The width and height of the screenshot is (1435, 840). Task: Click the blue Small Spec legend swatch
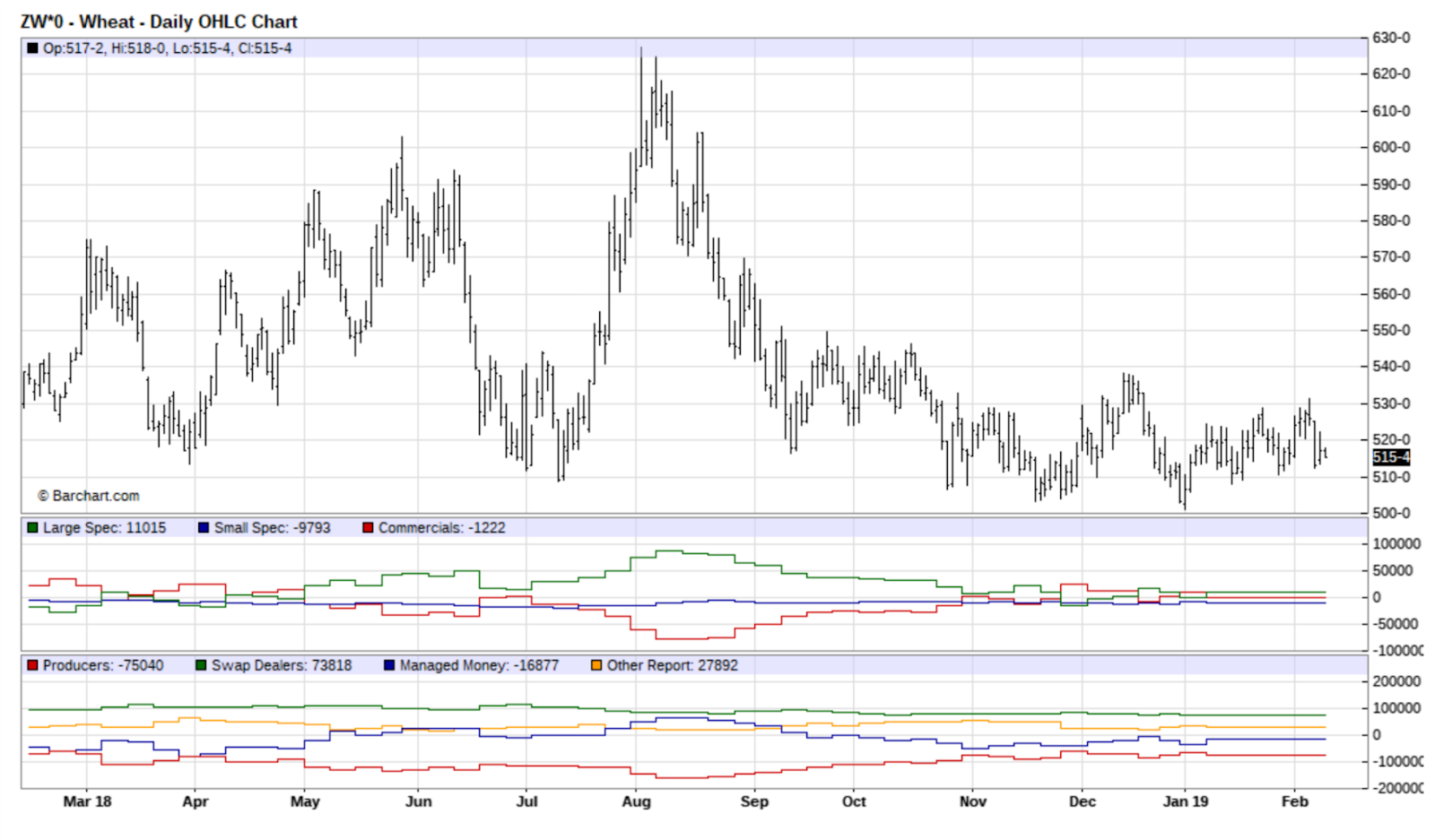pos(204,528)
